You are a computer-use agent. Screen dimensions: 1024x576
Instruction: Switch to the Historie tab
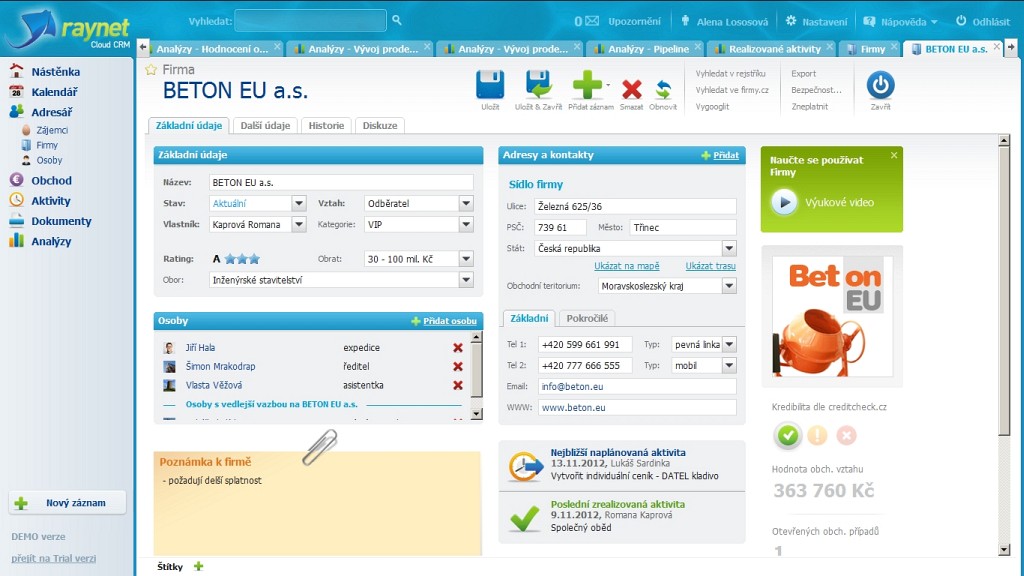[327, 125]
